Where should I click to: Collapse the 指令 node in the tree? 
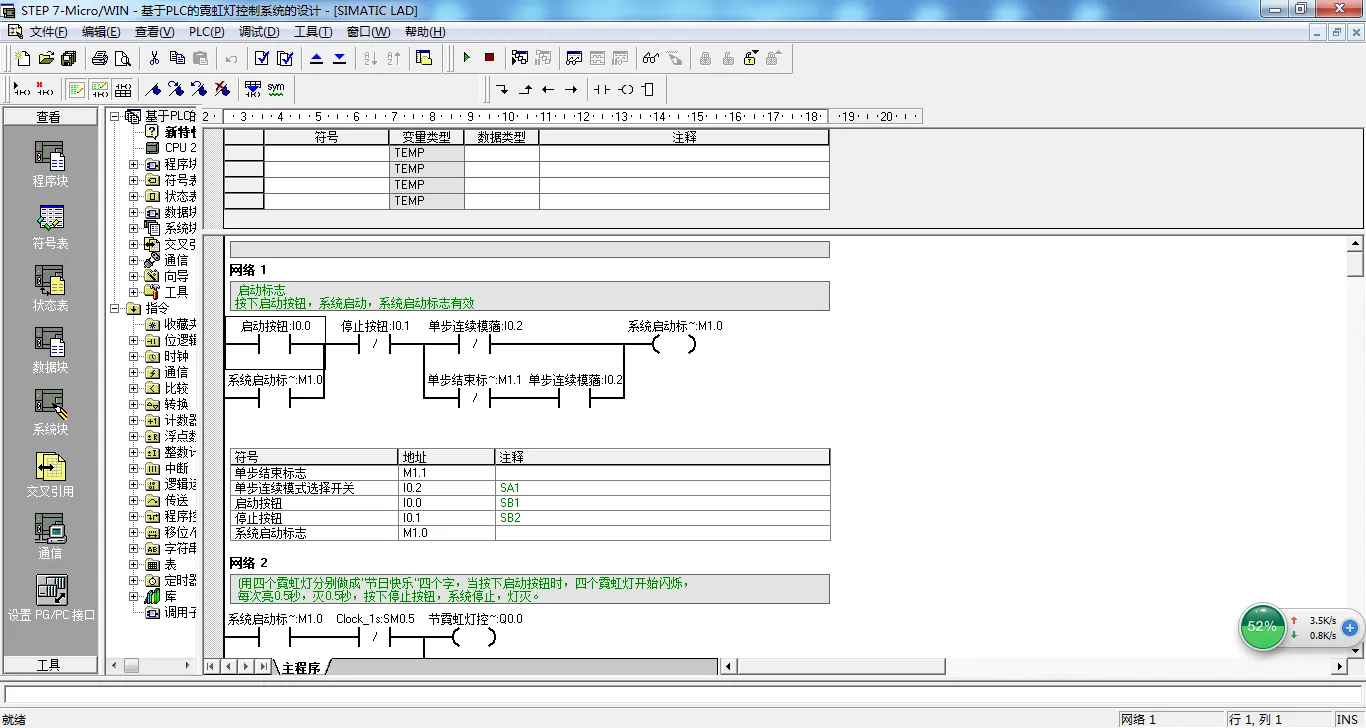pos(114,308)
